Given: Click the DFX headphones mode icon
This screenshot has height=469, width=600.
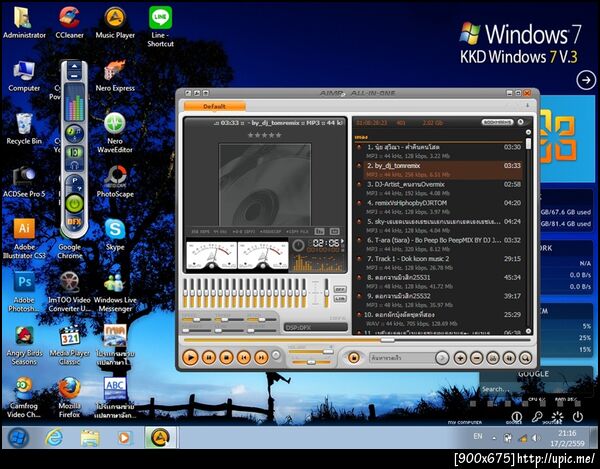Looking at the screenshot, I should (74, 165).
